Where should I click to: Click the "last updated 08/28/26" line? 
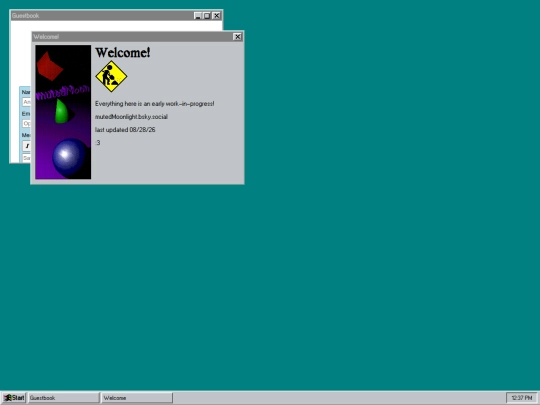tap(125, 130)
